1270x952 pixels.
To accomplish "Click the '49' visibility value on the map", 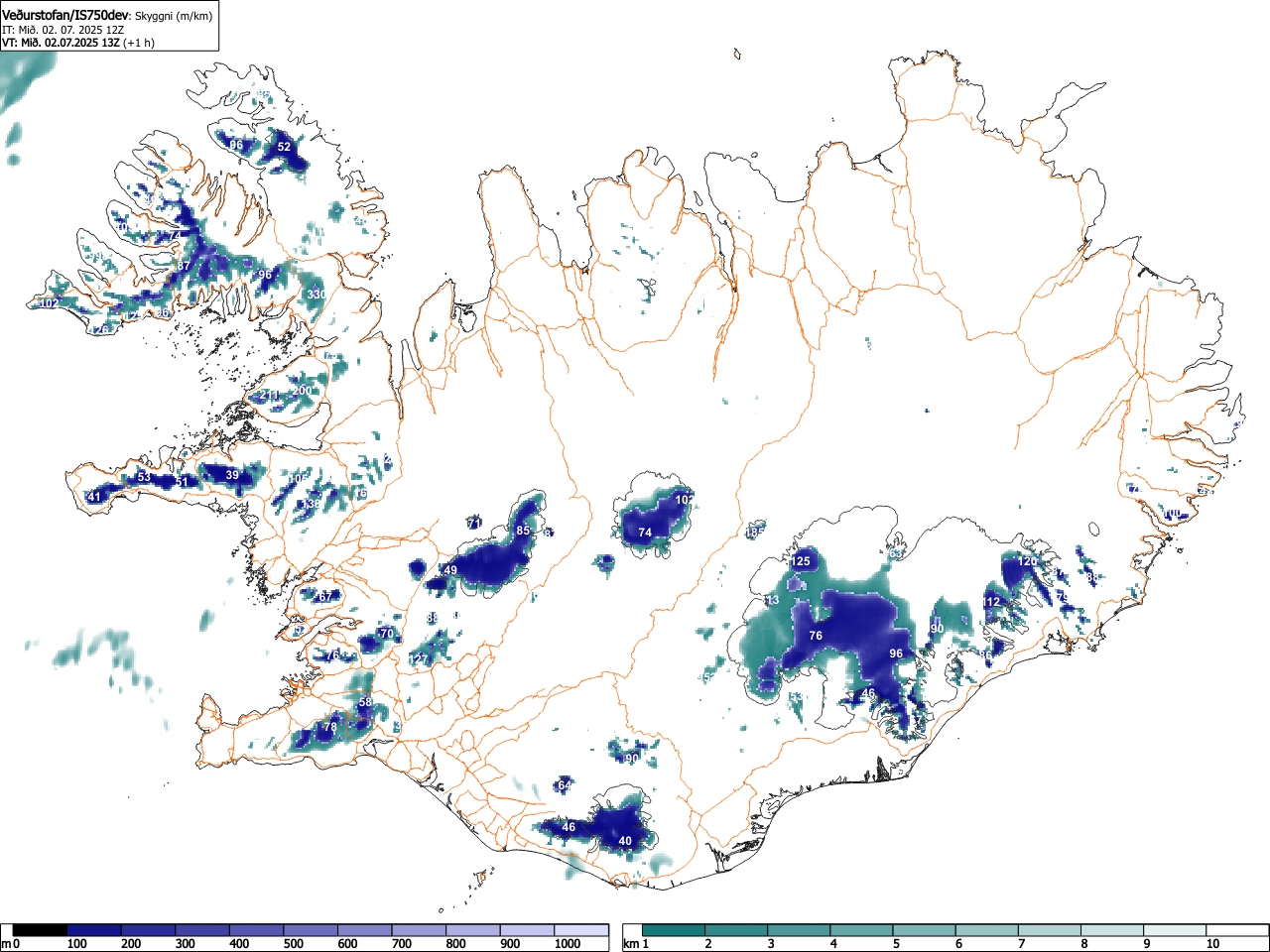I will (450, 570).
